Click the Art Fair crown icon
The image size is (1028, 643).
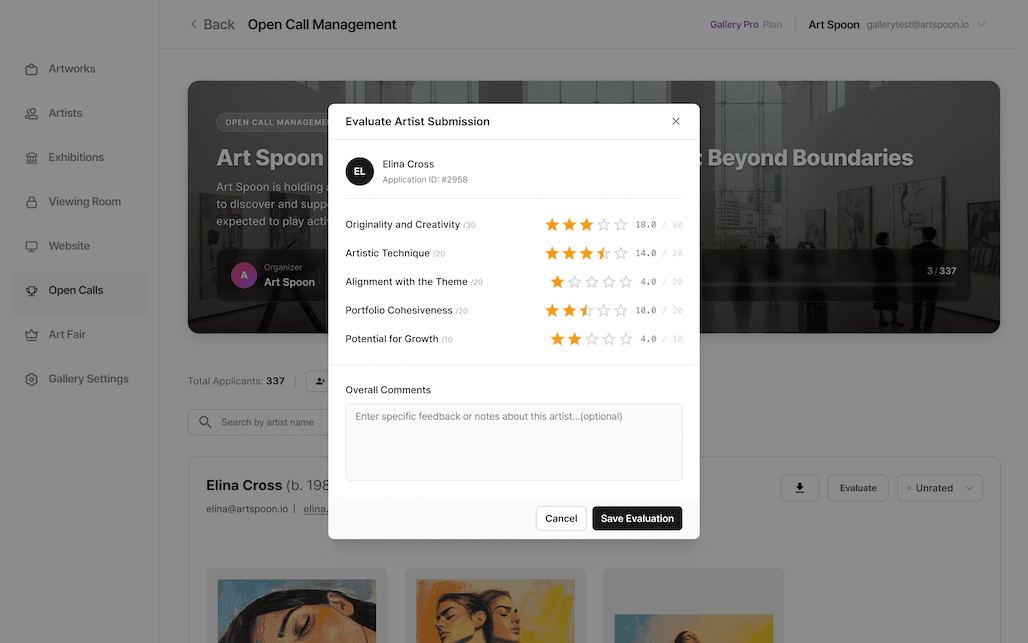click(x=31, y=335)
